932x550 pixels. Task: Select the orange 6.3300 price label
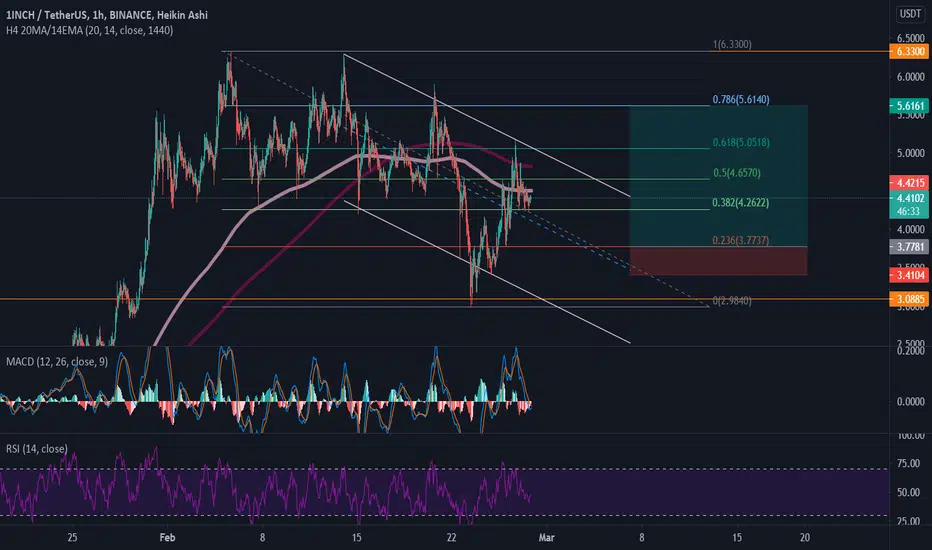click(909, 52)
